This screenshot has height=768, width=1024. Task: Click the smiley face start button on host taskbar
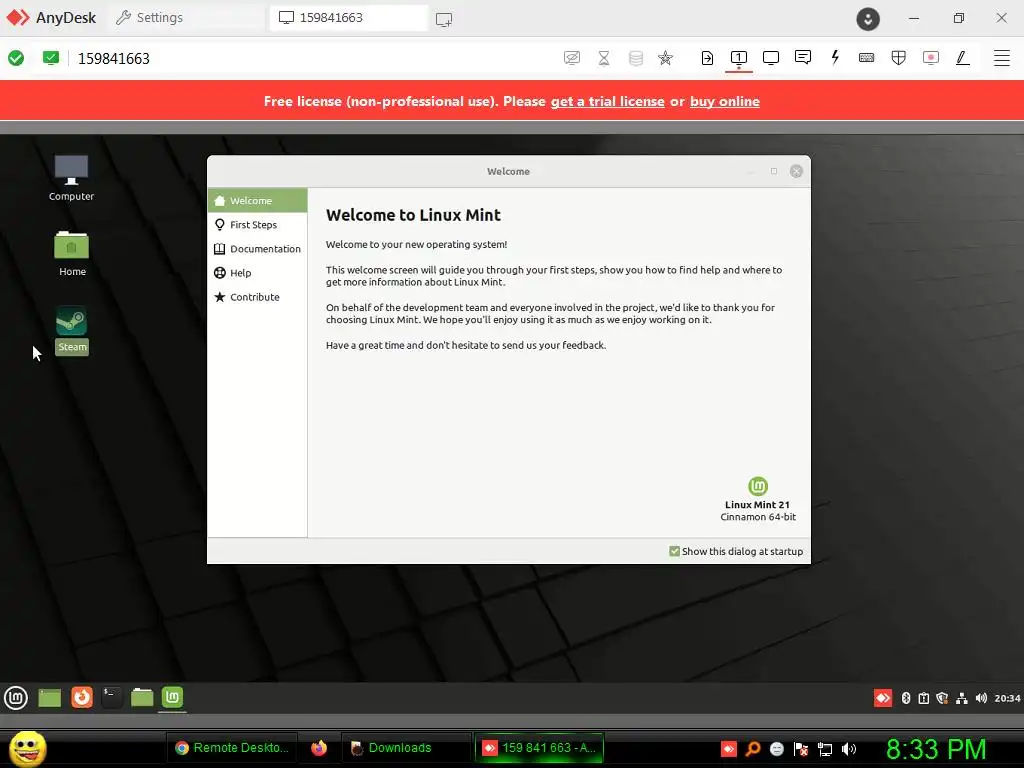point(27,748)
